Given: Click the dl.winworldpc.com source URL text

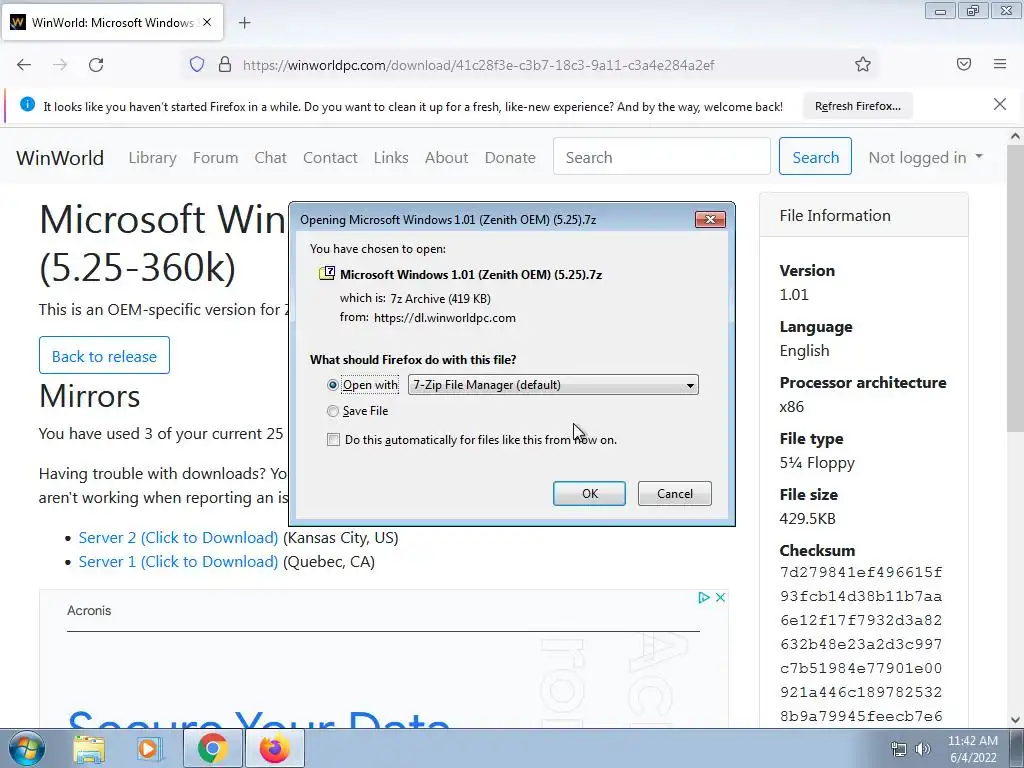Looking at the screenshot, I should (x=445, y=318).
